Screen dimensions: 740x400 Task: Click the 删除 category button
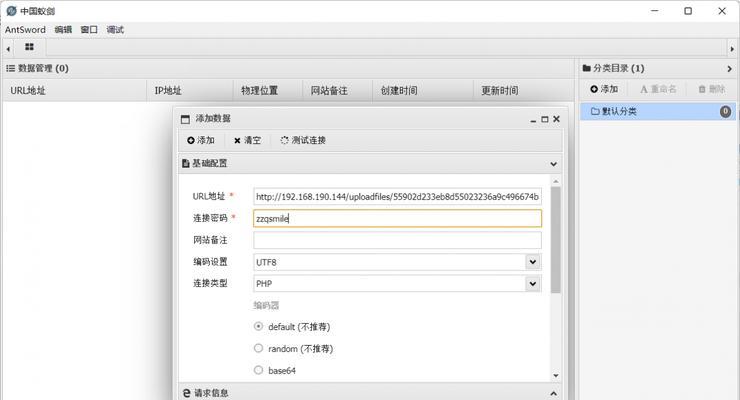click(x=712, y=89)
